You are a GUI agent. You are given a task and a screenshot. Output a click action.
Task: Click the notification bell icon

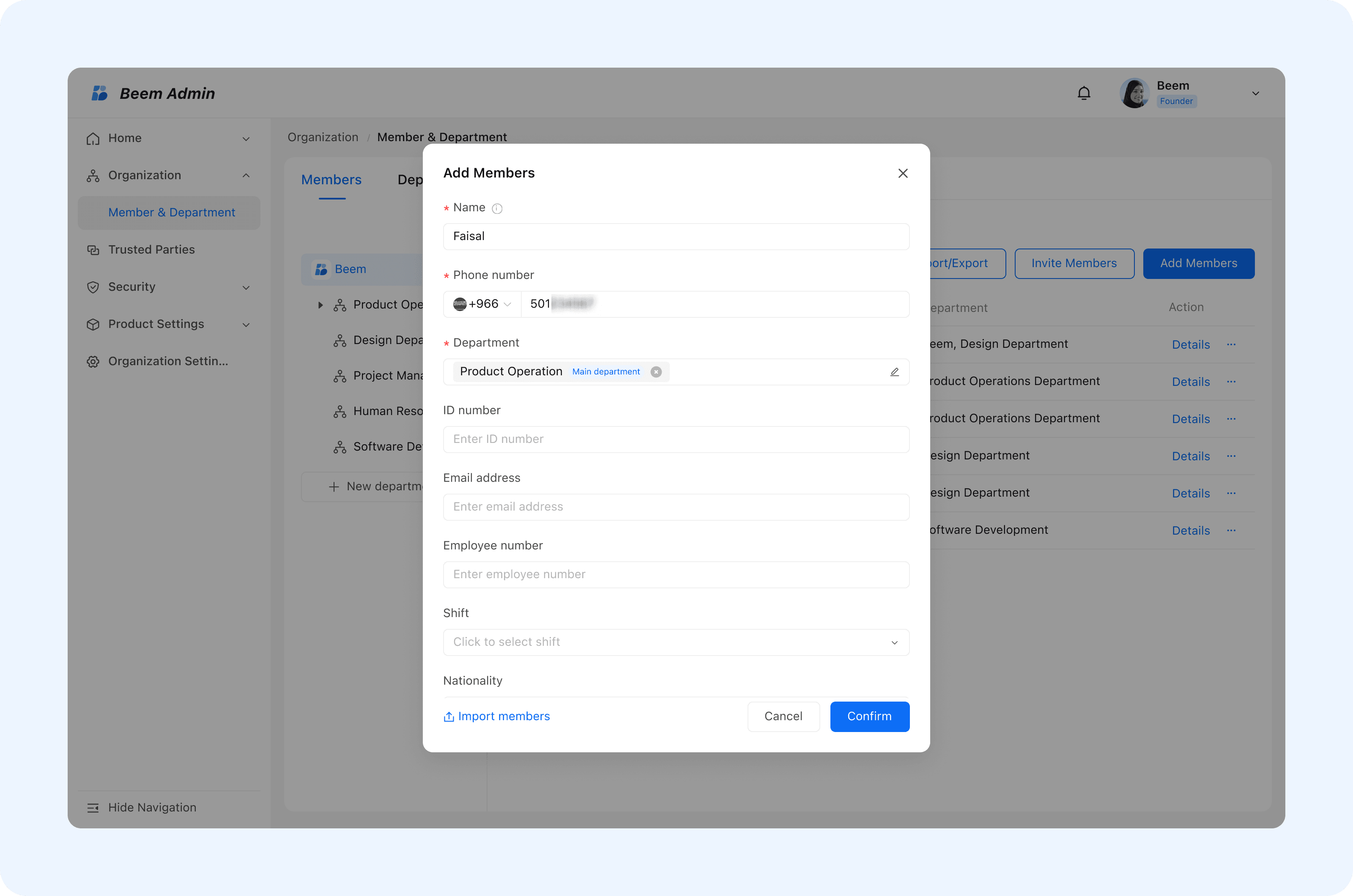(1084, 93)
